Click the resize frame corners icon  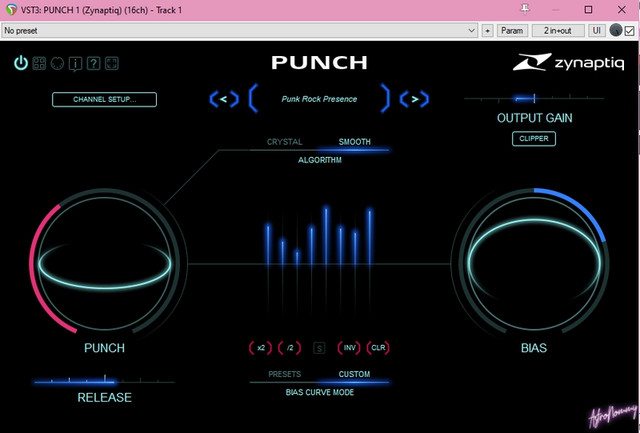pos(111,63)
